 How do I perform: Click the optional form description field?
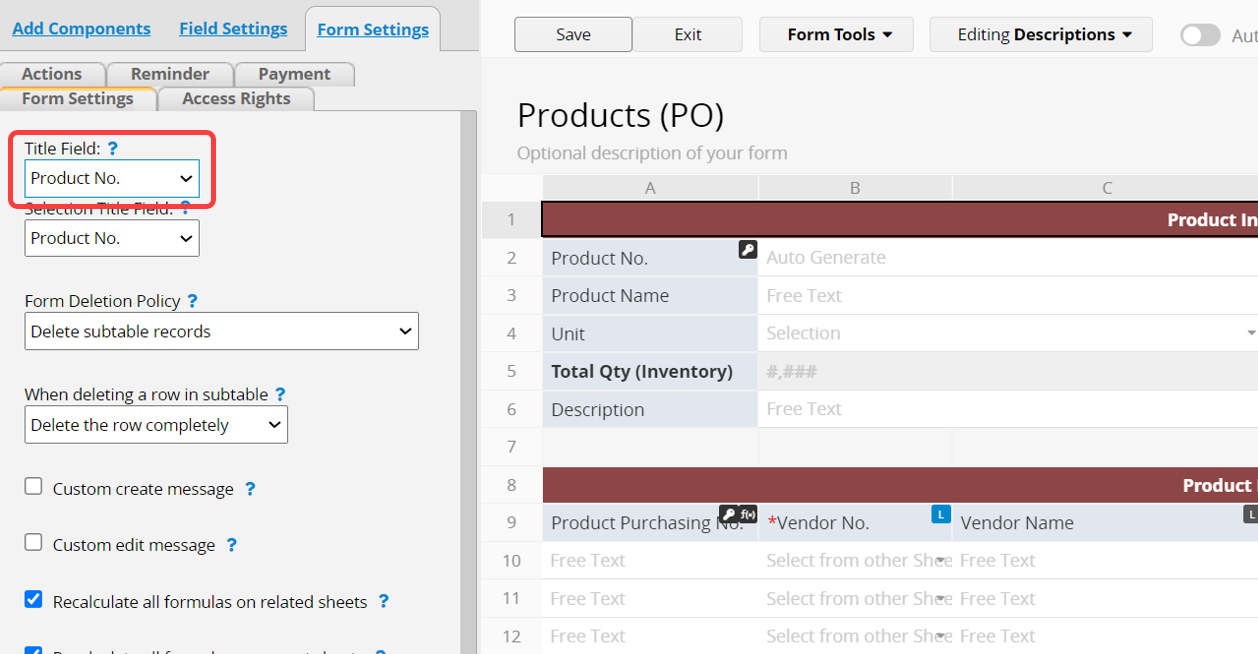(x=652, y=153)
